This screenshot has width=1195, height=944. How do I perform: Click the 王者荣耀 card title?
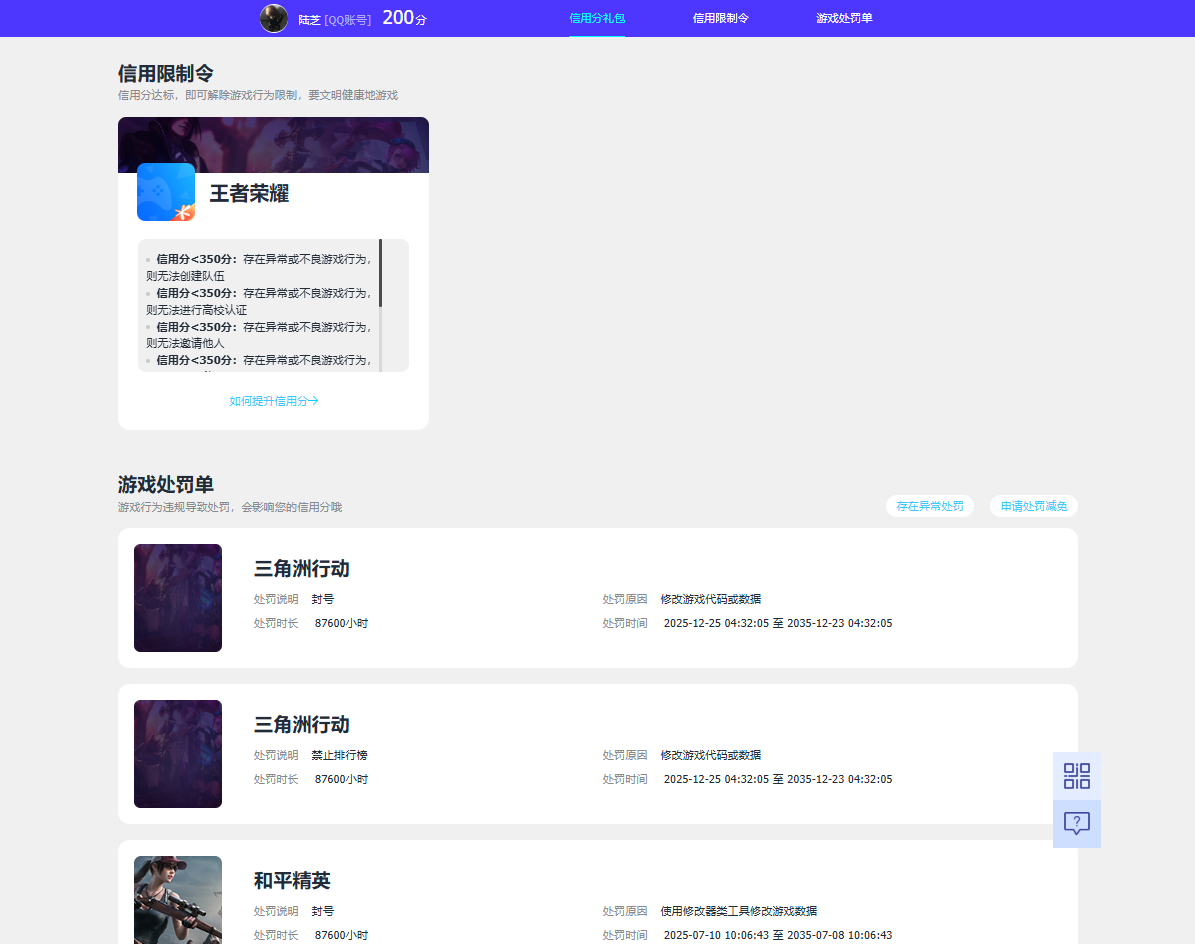tap(249, 194)
